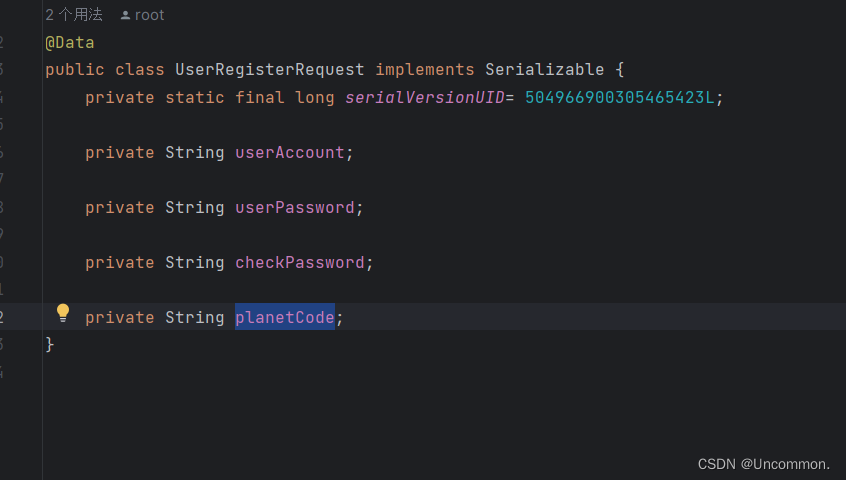Click the highlighted planetCode field
Viewport: 846px width, 480px height.
pyautogui.click(x=285, y=317)
